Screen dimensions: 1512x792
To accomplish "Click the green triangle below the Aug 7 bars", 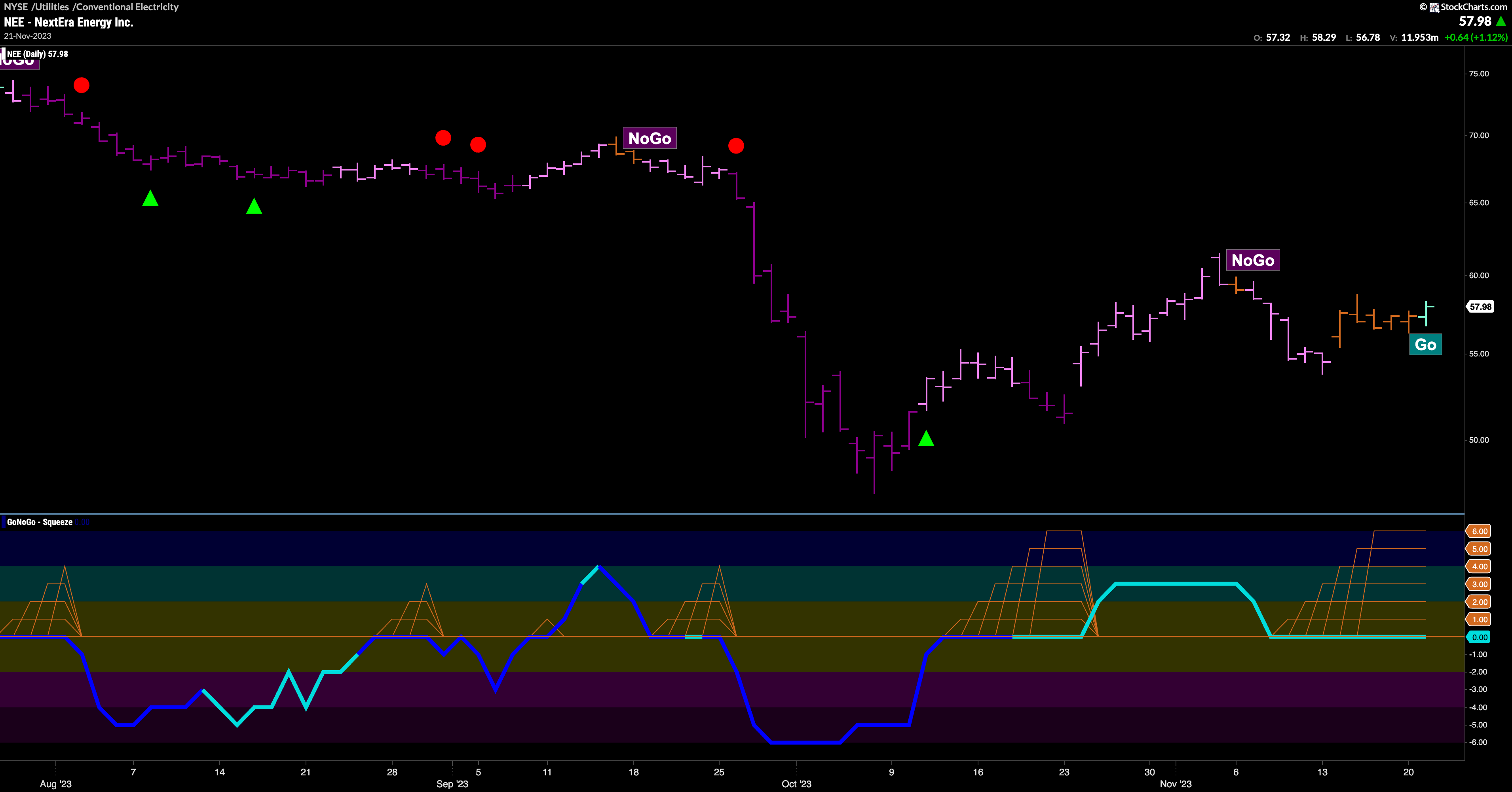I will pos(150,198).
